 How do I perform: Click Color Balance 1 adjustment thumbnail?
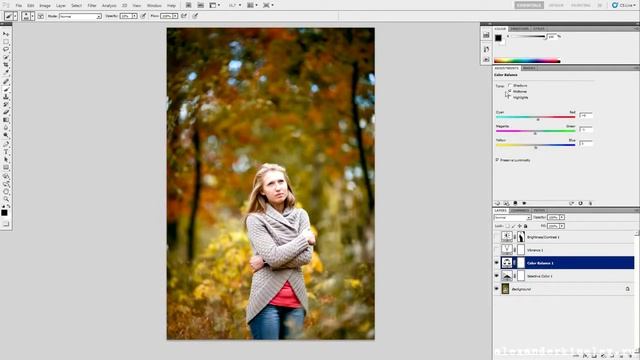pos(507,263)
